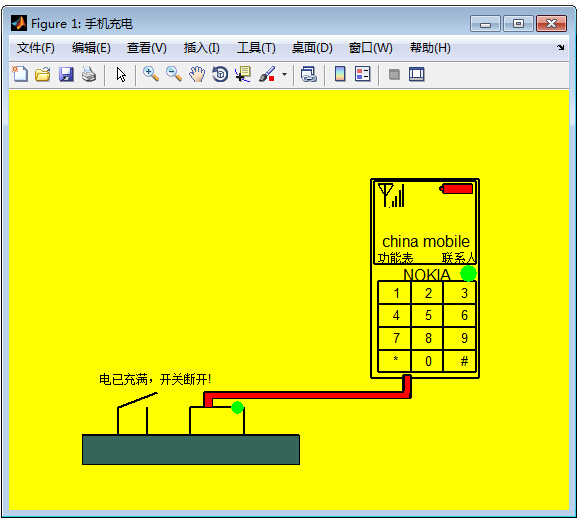Viewport: 580px width, 520px height.
Task: Activate the Pan hand tool
Action: pos(197,74)
